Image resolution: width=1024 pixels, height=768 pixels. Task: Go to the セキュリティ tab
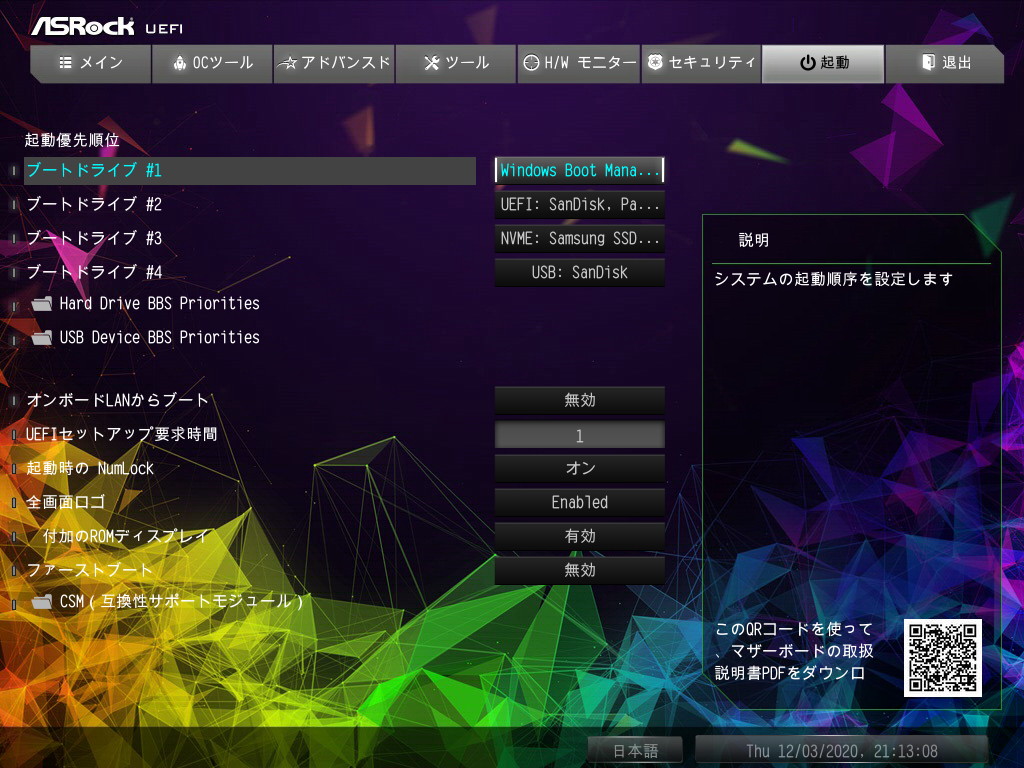701,63
